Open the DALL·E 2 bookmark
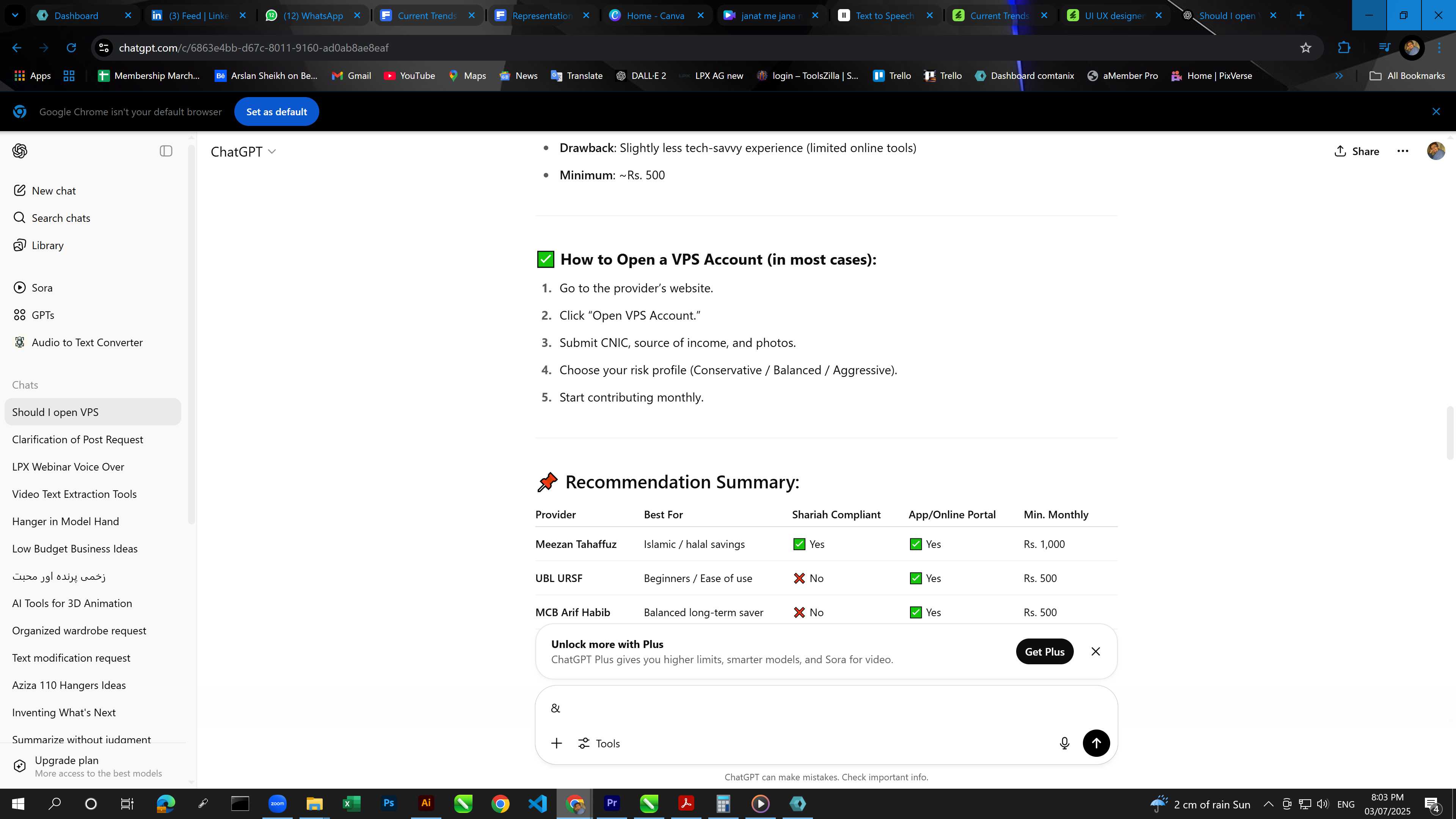 point(641,76)
